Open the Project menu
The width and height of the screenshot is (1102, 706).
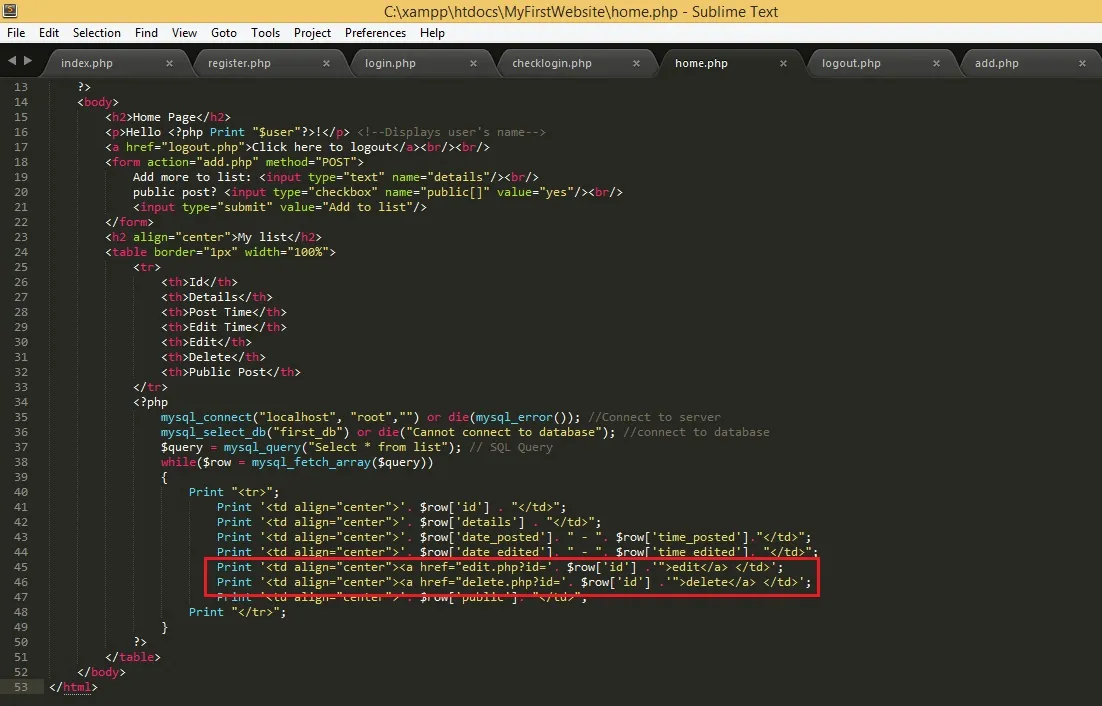tap(312, 33)
